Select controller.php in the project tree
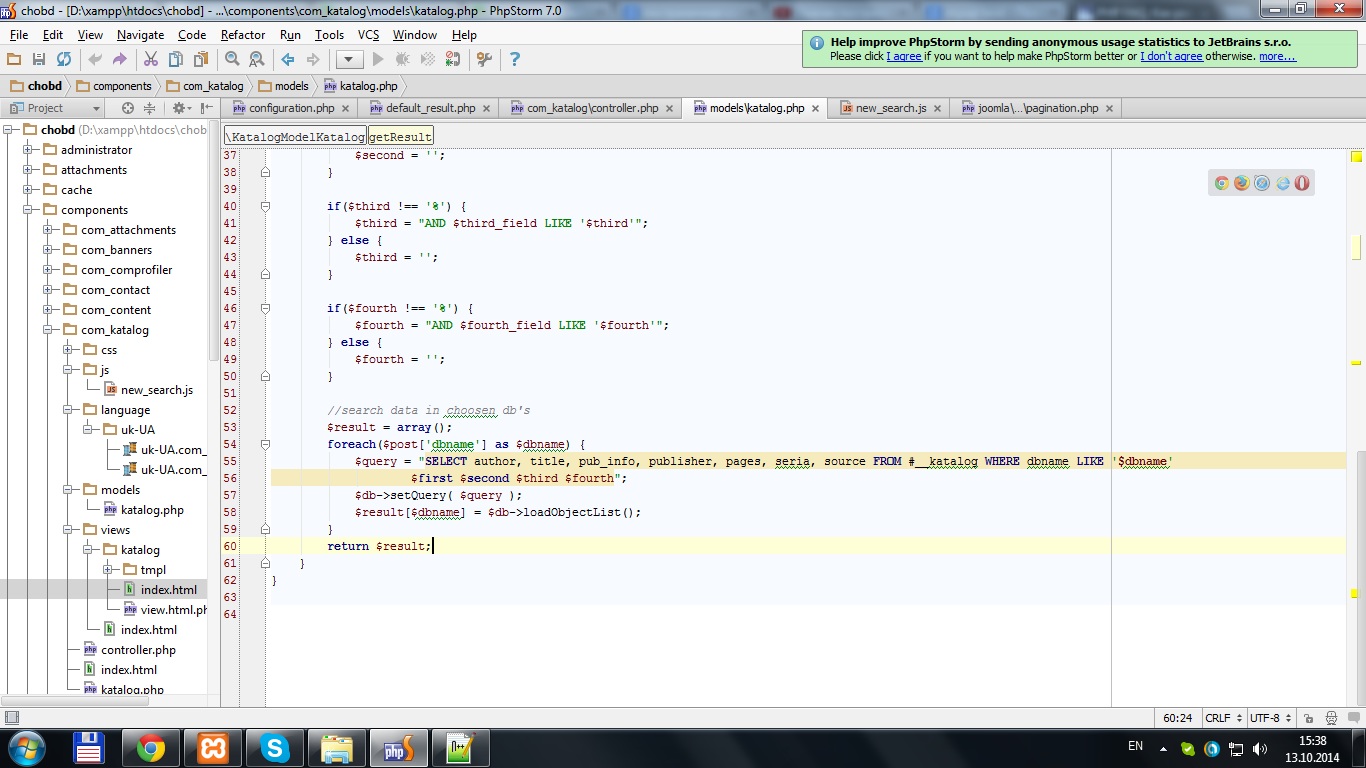Screen dimensions: 1366x768 pyautogui.click(x=138, y=650)
